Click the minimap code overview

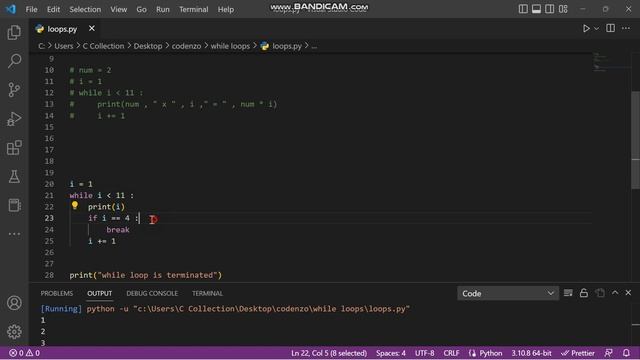click(611, 62)
